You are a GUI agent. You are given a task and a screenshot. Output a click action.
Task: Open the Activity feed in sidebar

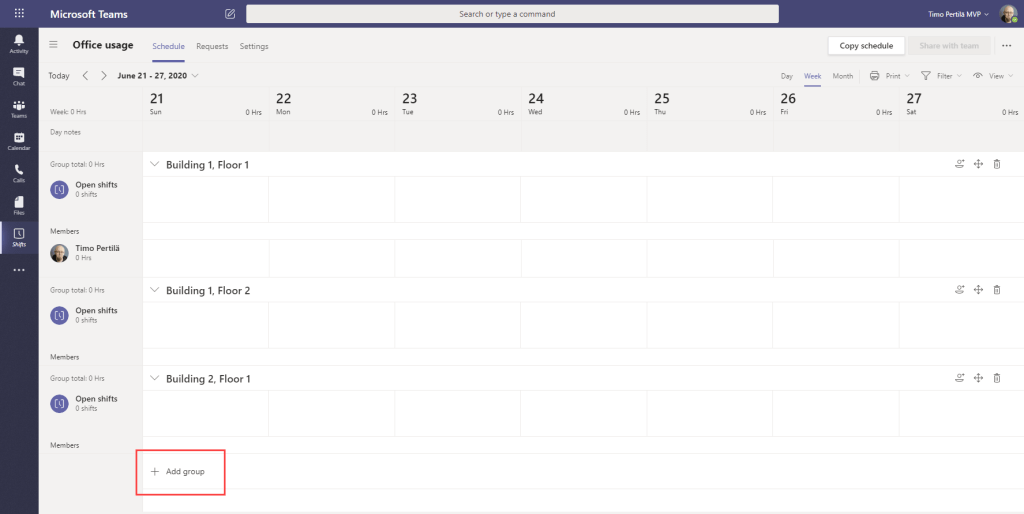click(x=18, y=42)
